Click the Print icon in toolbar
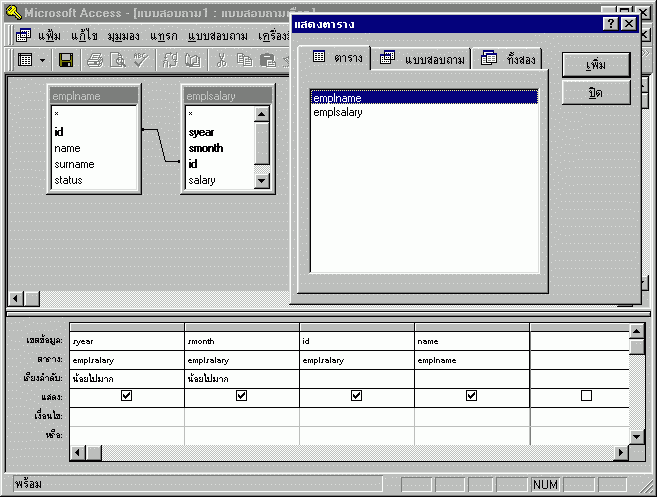 coord(95,60)
